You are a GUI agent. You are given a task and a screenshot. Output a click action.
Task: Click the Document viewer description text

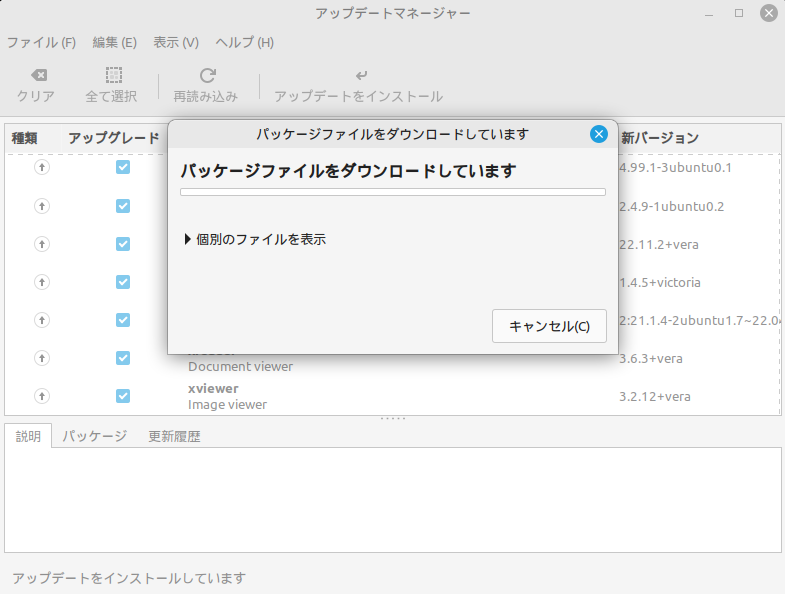240,366
